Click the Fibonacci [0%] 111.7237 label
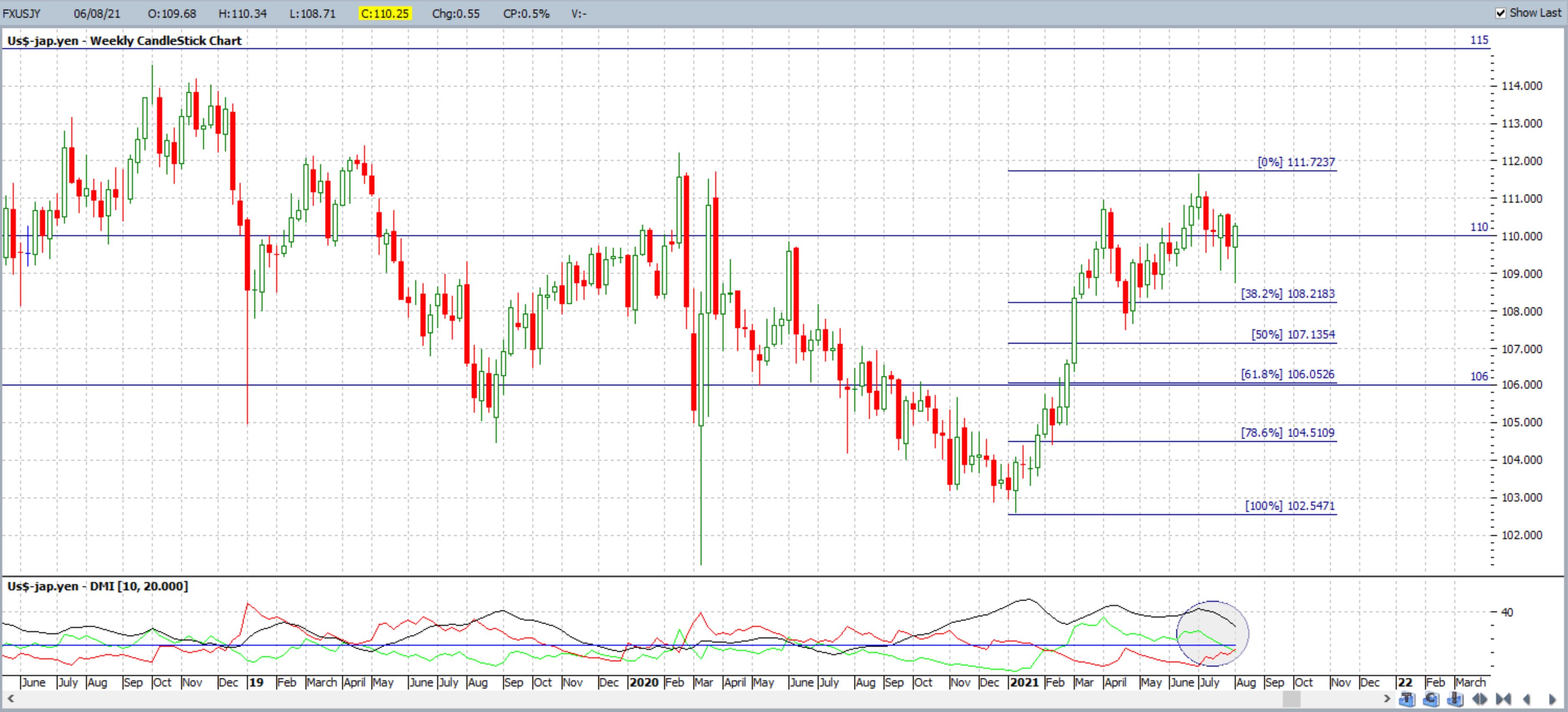Screen dimensions: 1568x712 coord(1296,163)
